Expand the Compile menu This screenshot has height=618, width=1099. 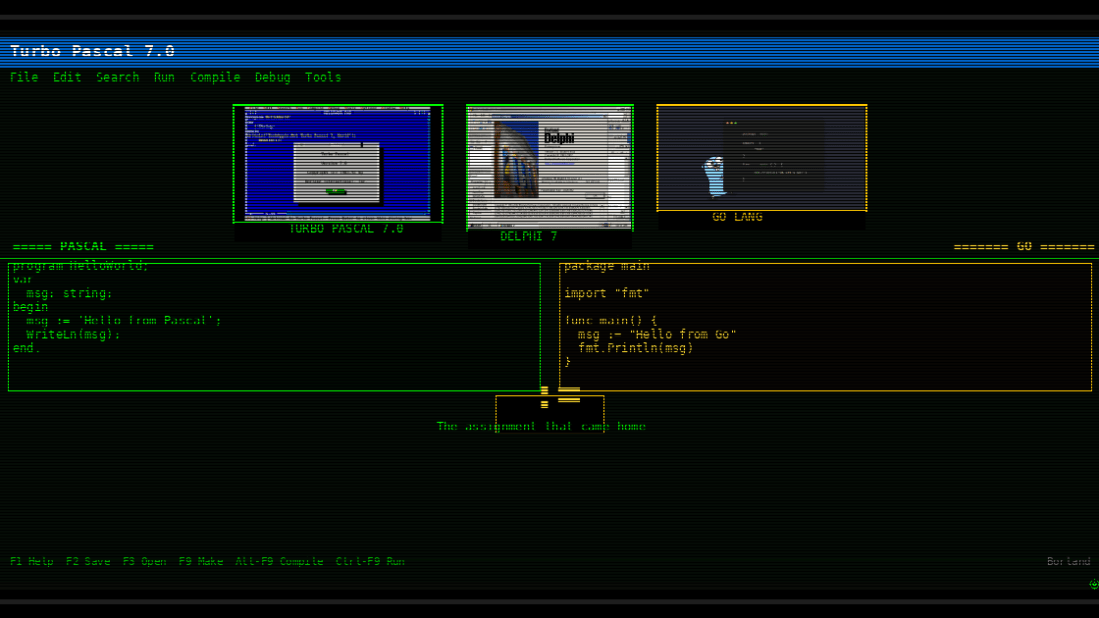pos(215,77)
